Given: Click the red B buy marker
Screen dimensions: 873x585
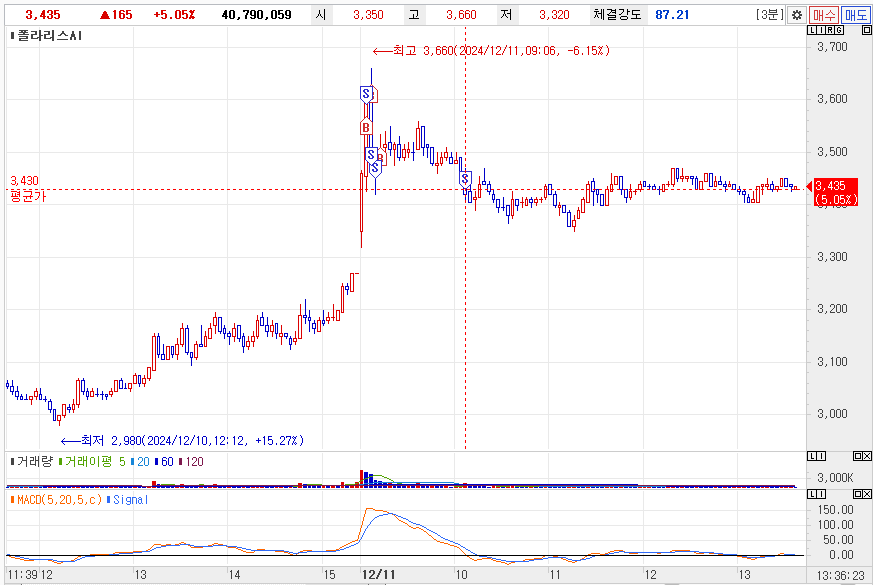Looking at the screenshot, I should click(x=366, y=128).
